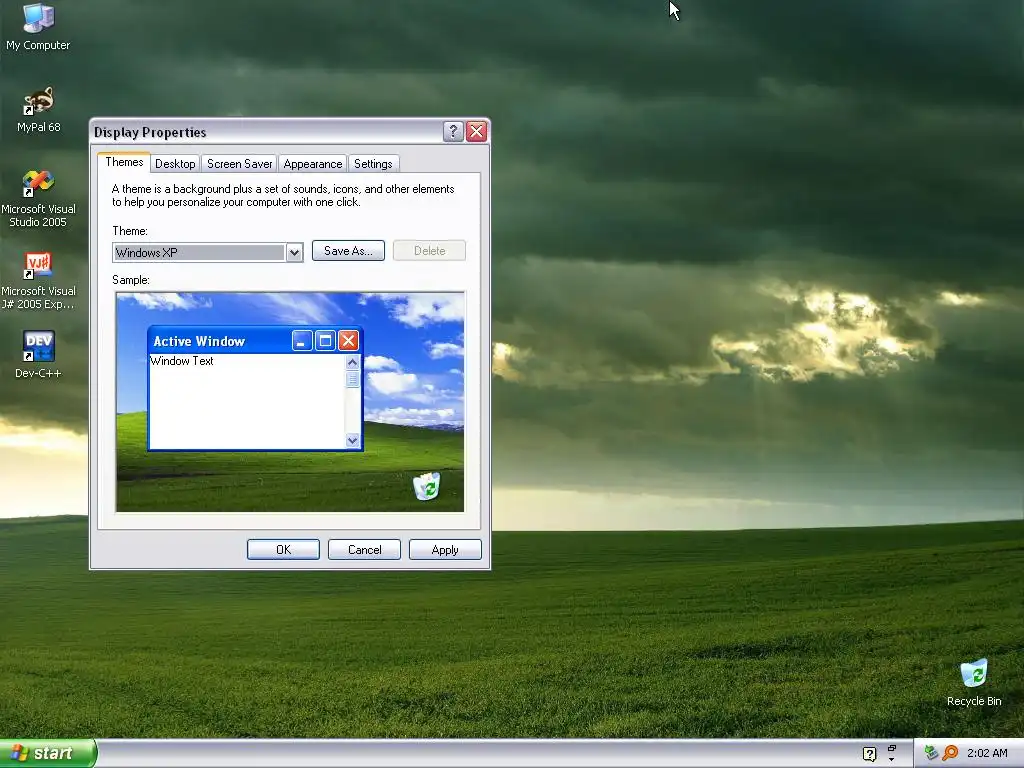Switch to the Appearance tab
The image size is (1024, 768).
pyautogui.click(x=313, y=164)
